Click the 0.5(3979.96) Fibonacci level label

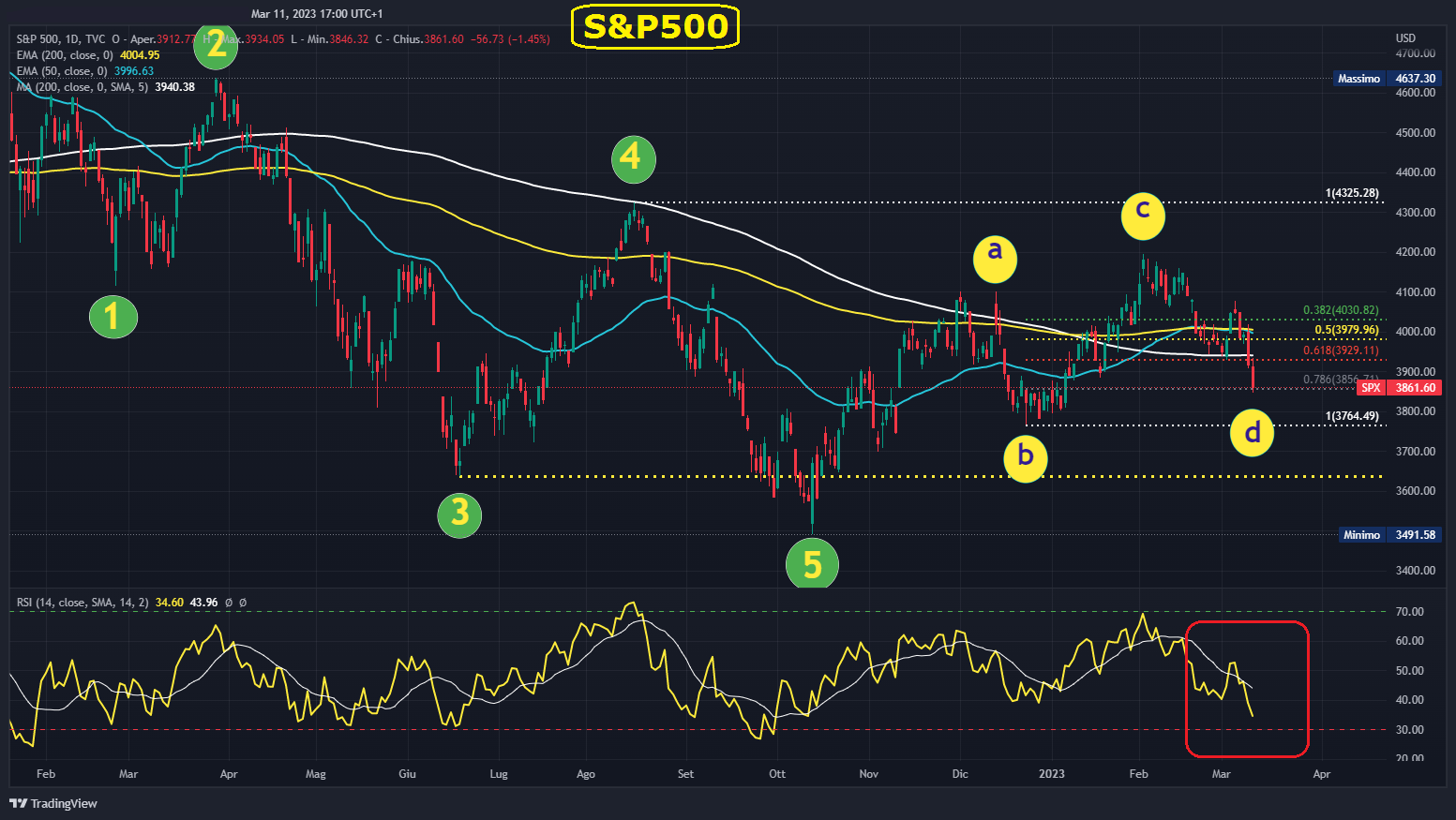click(x=1346, y=330)
